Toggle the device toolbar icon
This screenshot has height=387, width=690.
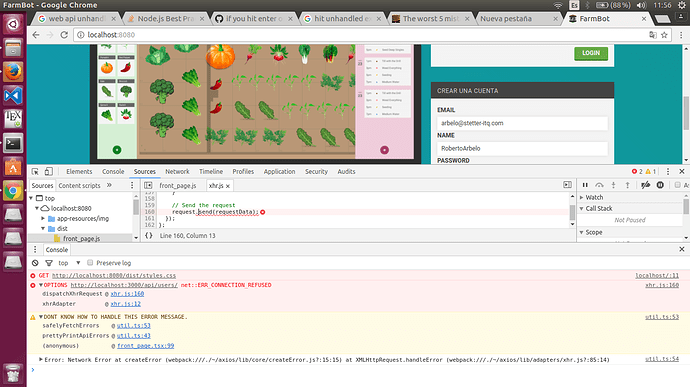48,172
